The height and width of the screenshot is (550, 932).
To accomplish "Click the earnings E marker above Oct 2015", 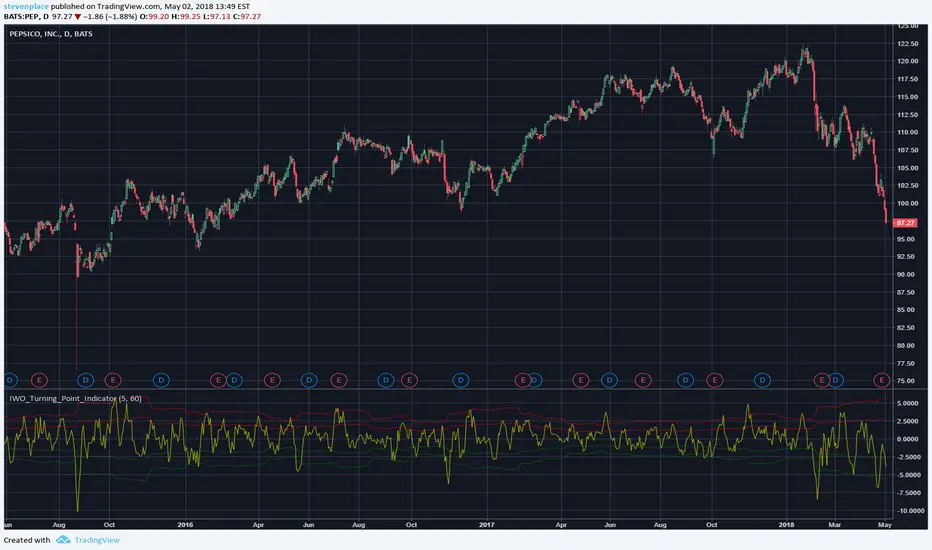I will coord(113,380).
